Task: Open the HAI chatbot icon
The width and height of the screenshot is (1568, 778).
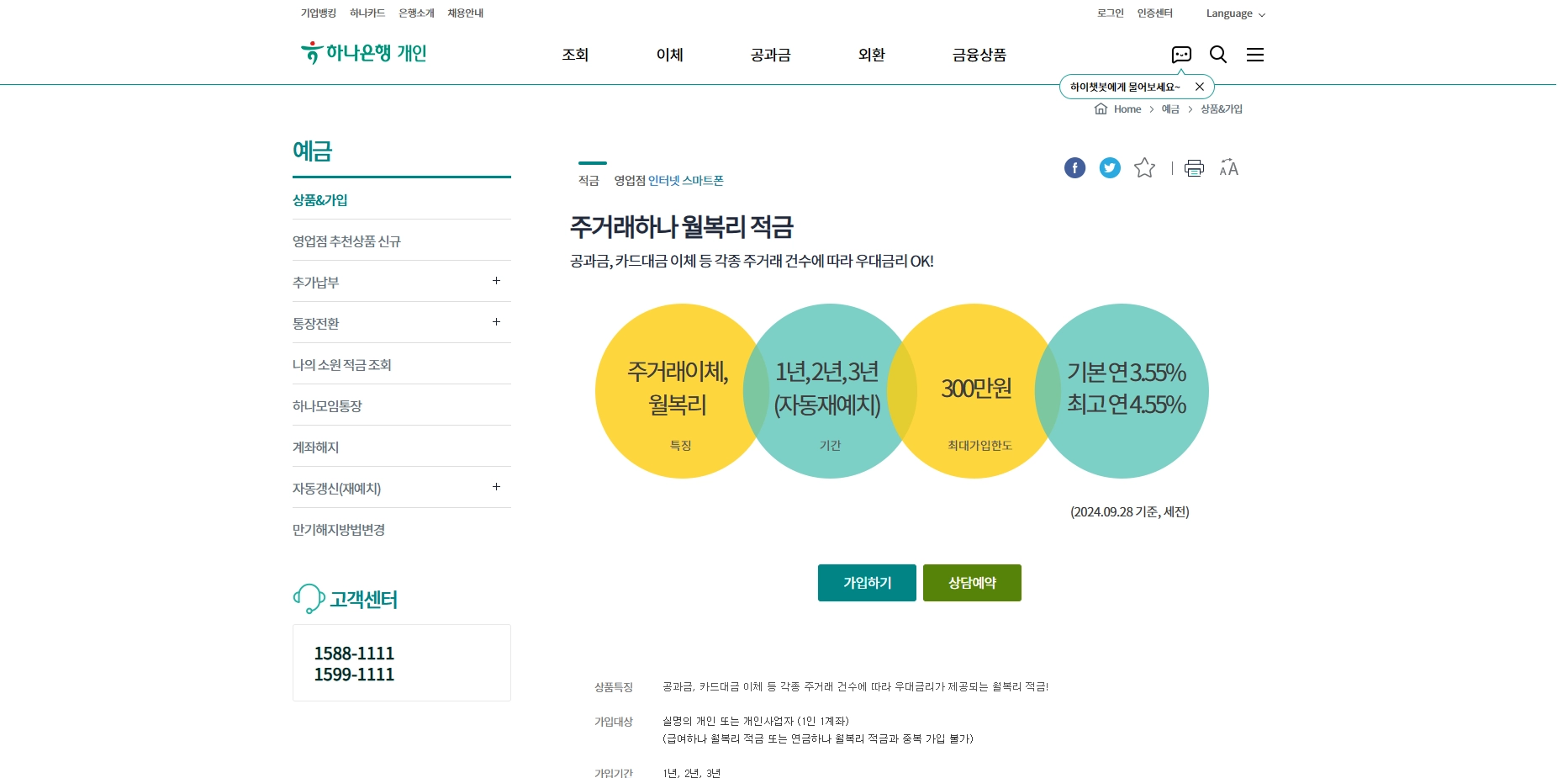Action: click(1181, 55)
